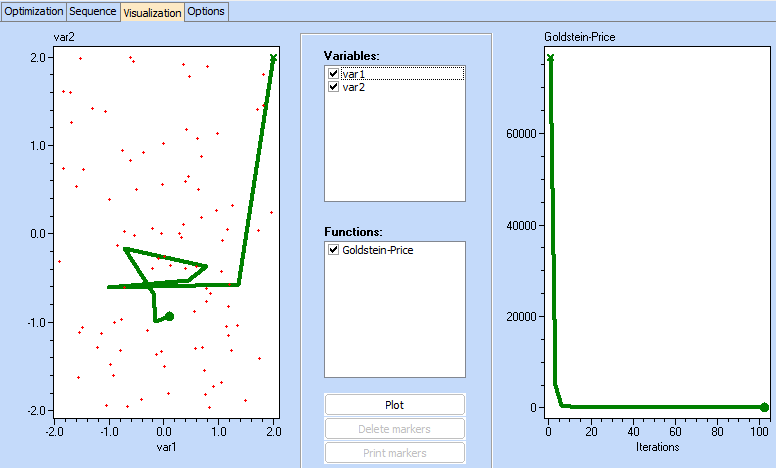Click the Iterations axis label
The image size is (776, 468).
(x=655, y=447)
